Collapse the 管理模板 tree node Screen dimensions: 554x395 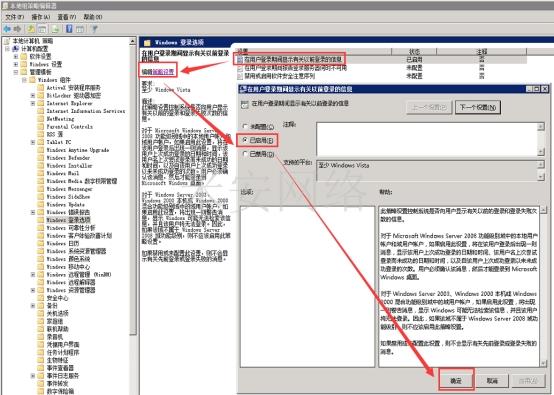click(16, 72)
